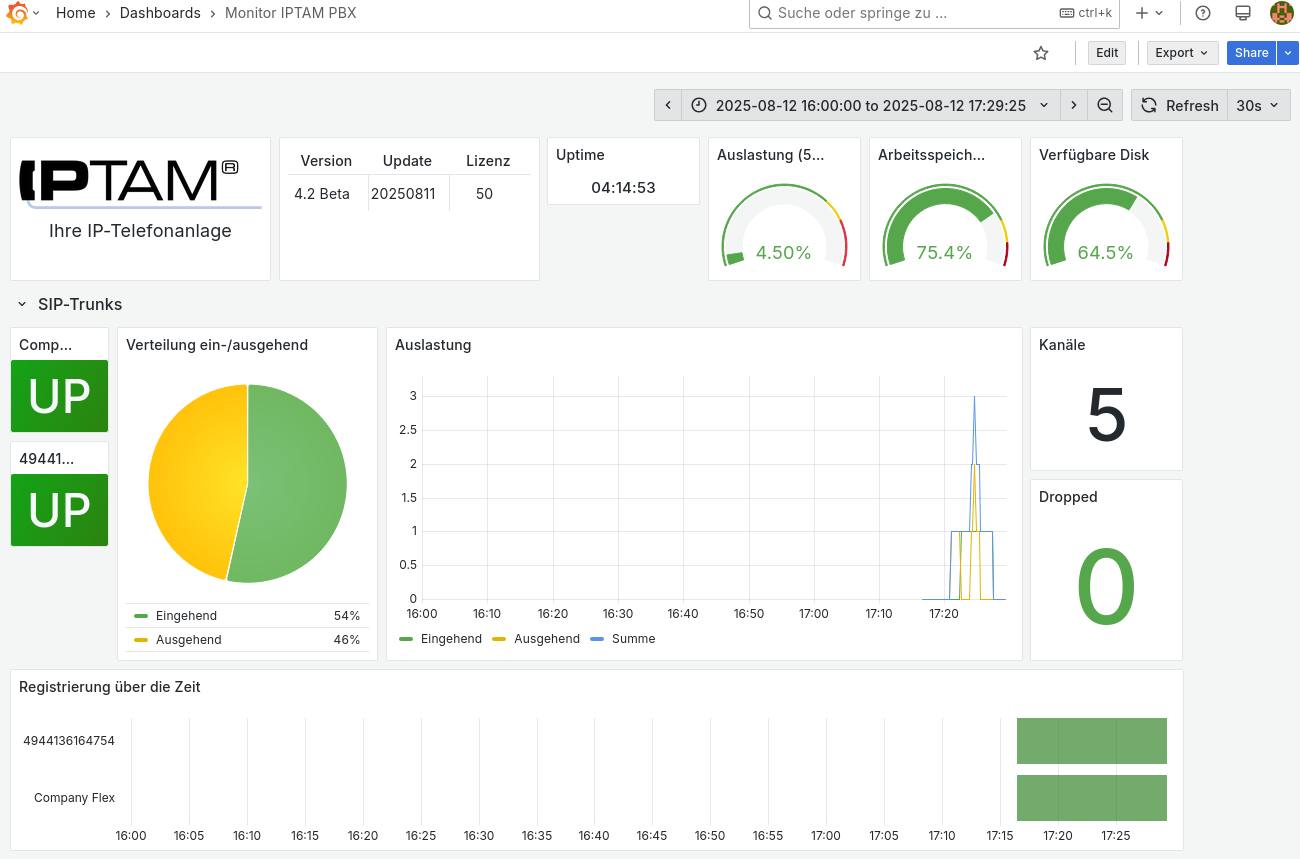Click the news monitor icon
1300x859 pixels.
[x=1243, y=13]
